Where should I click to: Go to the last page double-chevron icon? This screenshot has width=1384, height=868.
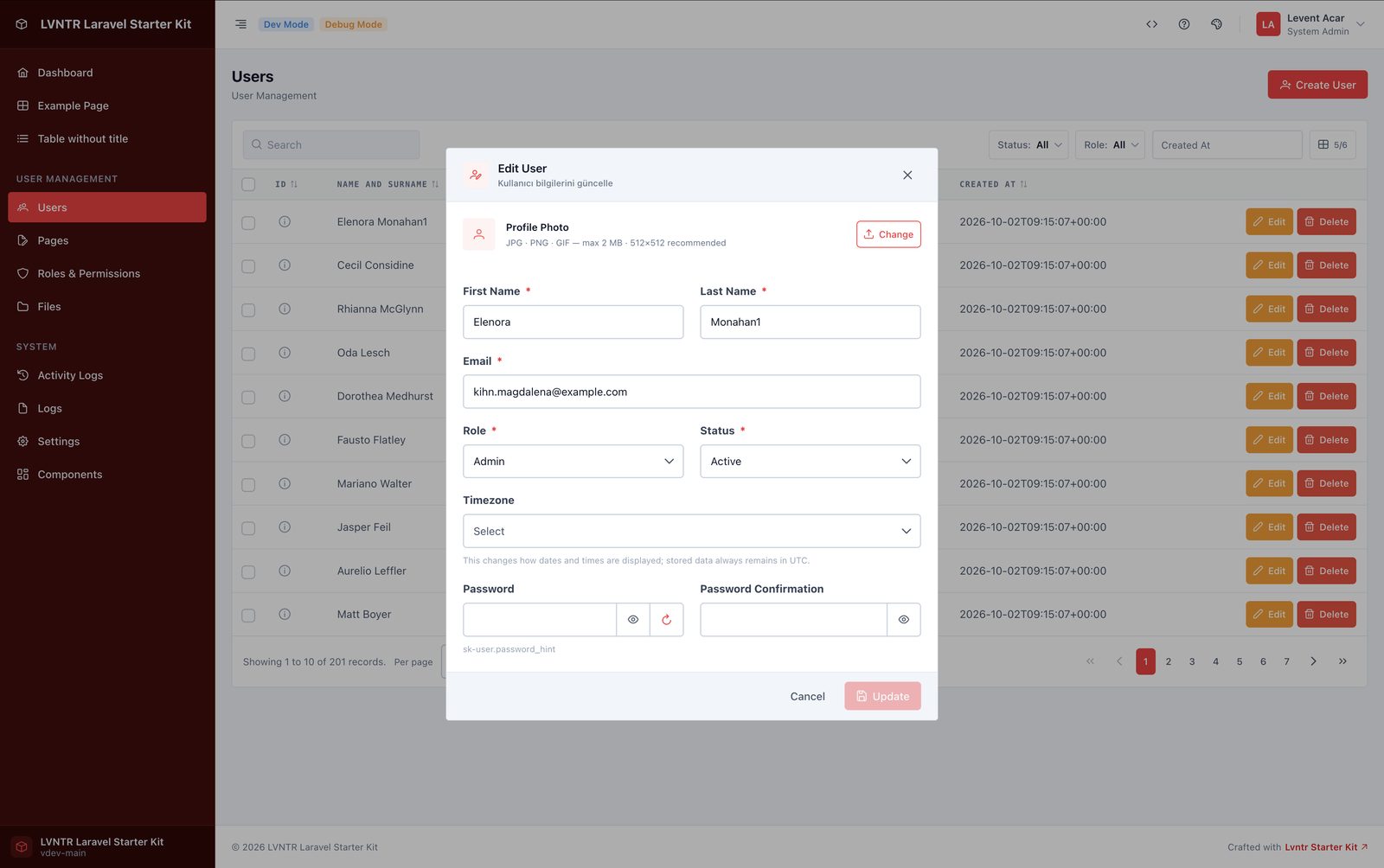1342,661
